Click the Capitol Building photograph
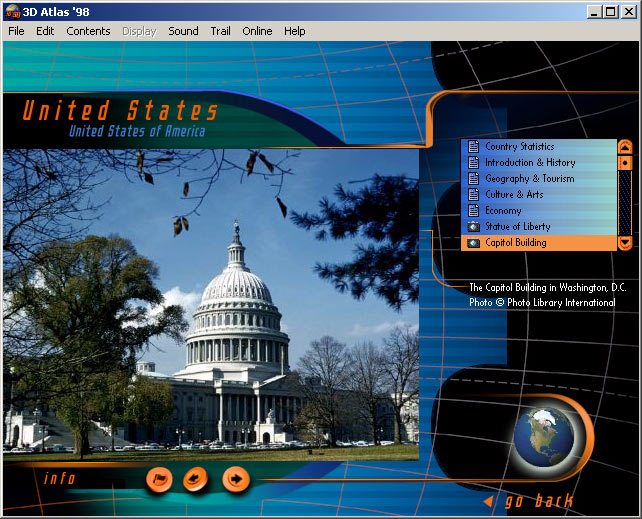Image resolution: width=642 pixels, height=519 pixels. pyautogui.click(x=211, y=305)
